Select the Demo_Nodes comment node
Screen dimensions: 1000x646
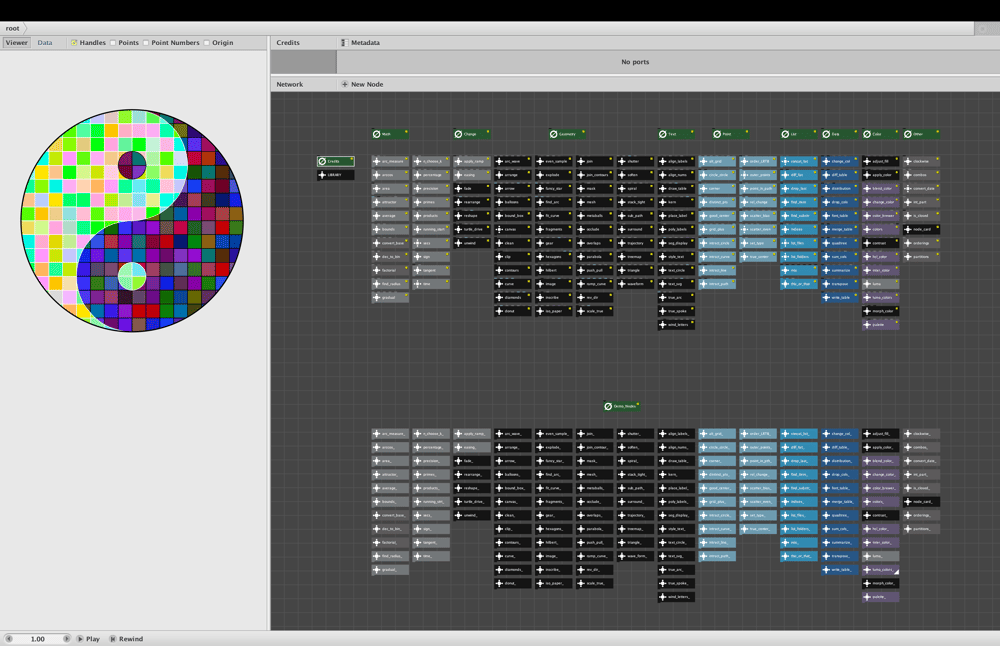[621, 406]
